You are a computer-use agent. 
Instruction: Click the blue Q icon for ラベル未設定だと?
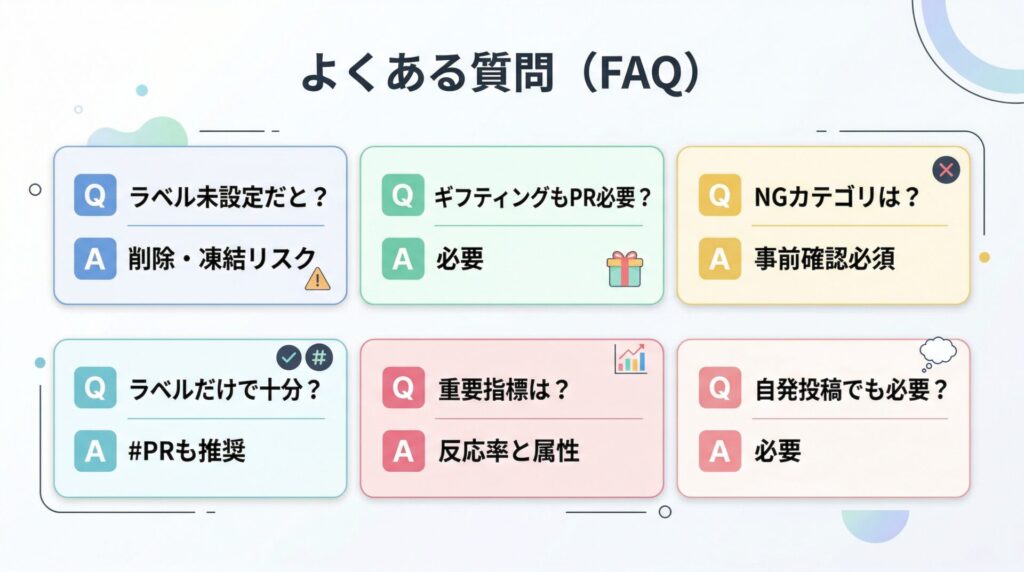point(95,195)
